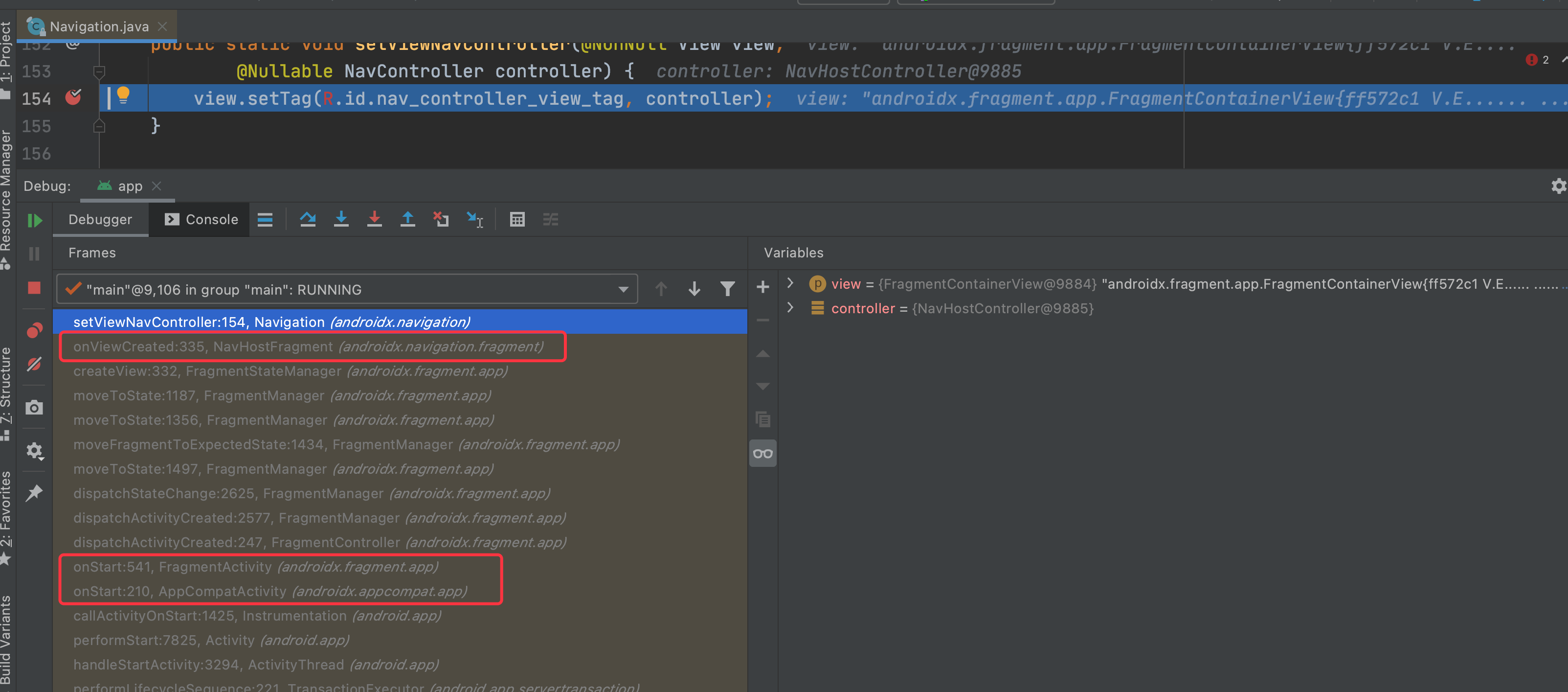Expand the controller variable node
The width and height of the screenshot is (1568, 692).
790,308
